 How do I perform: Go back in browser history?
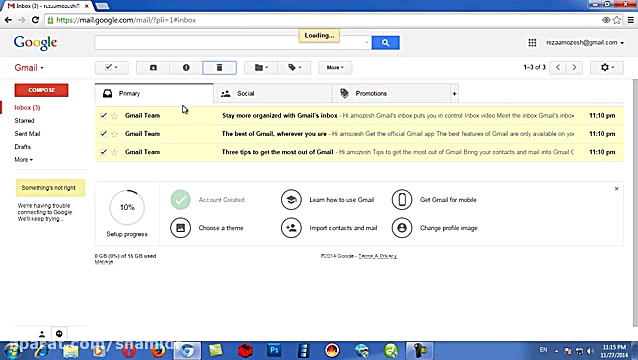pyautogui.click(x=8, y=20)
